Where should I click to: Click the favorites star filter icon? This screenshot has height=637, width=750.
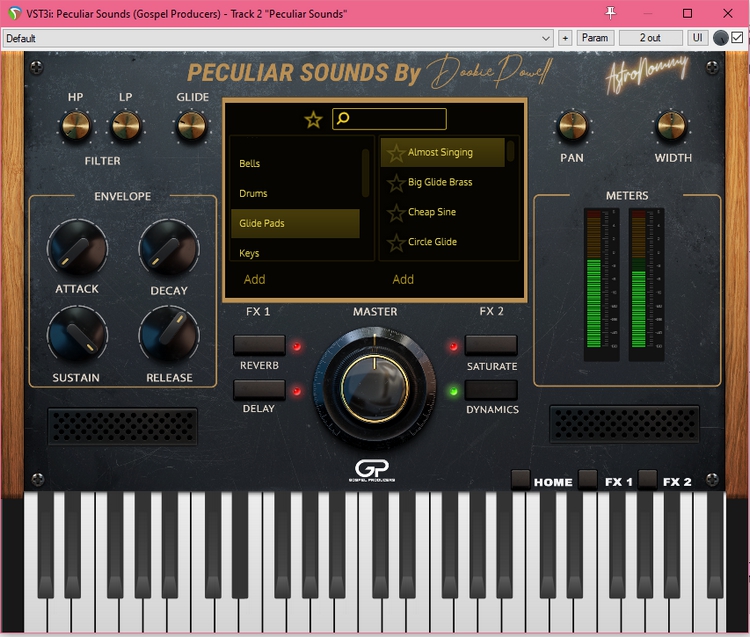(x=314, y=120)
